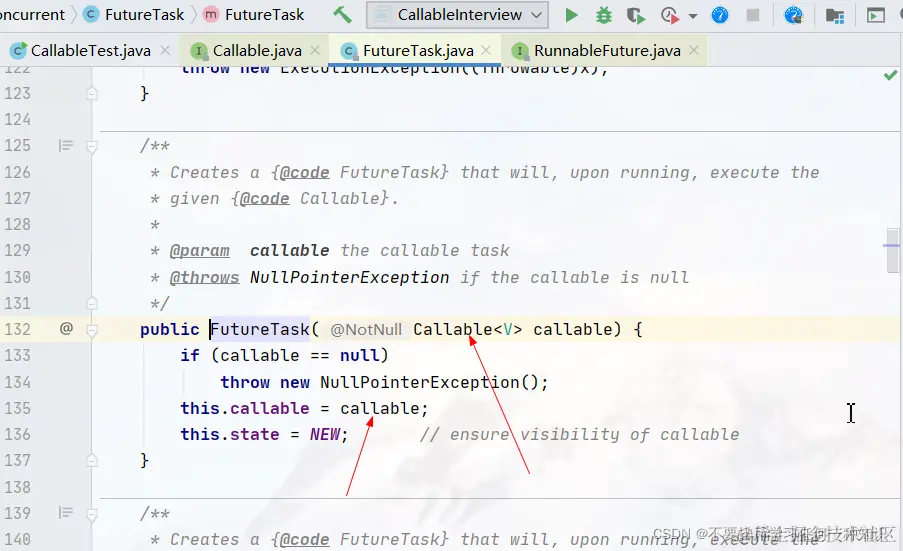Click the profiler clock-and-play icon
This screenshot has width=903, height=551.
click(x=669, y=15)
